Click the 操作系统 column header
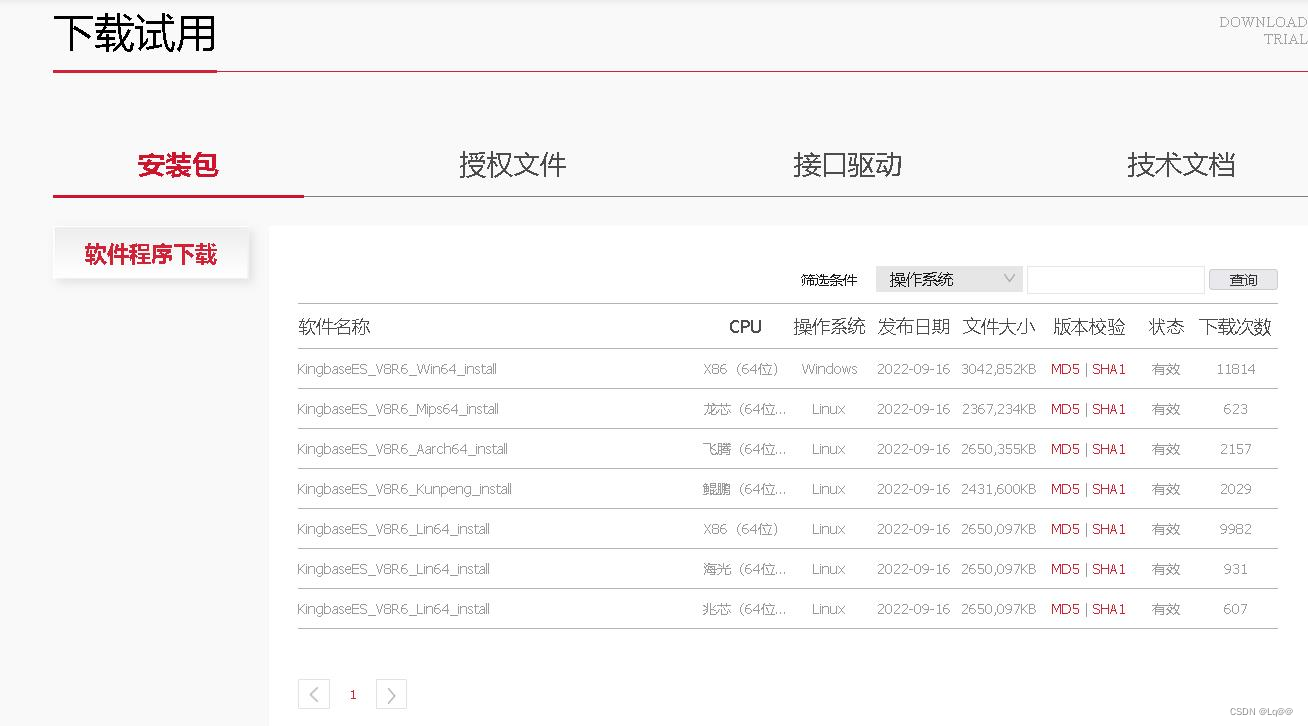The image size is (1308, 726). click(x=829, y=327)
